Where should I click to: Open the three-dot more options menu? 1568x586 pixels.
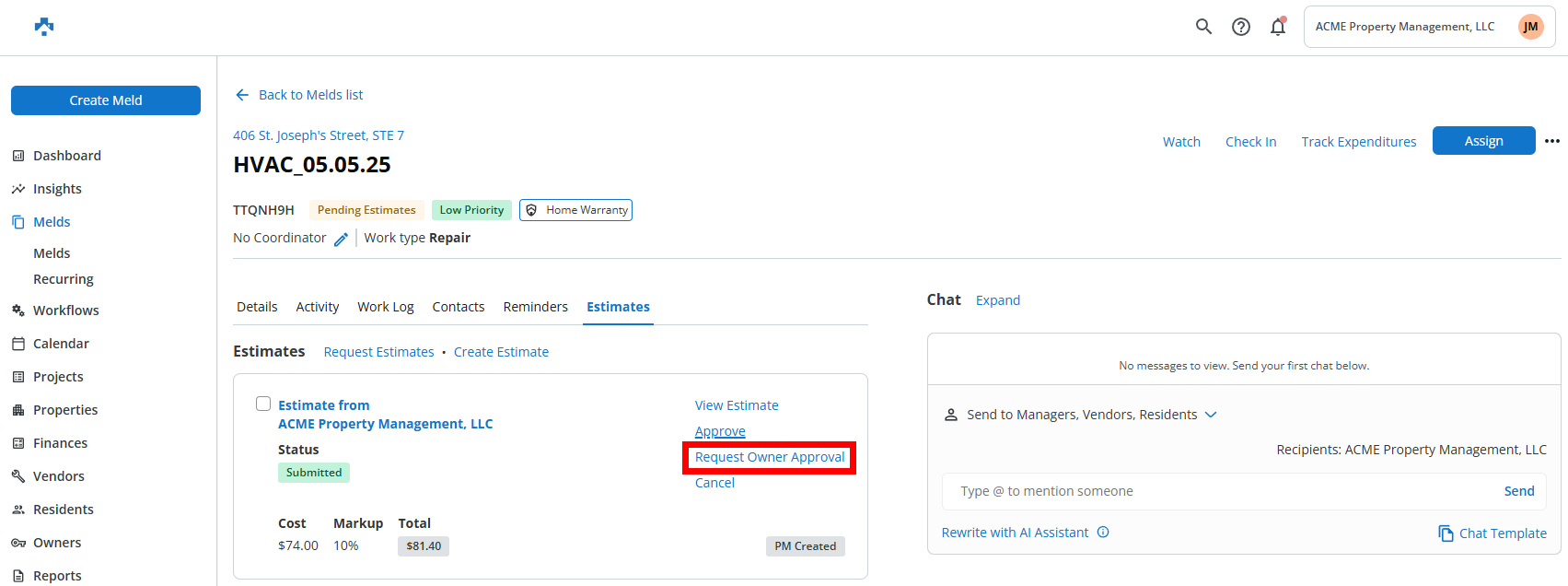(x=1552, y=141)
